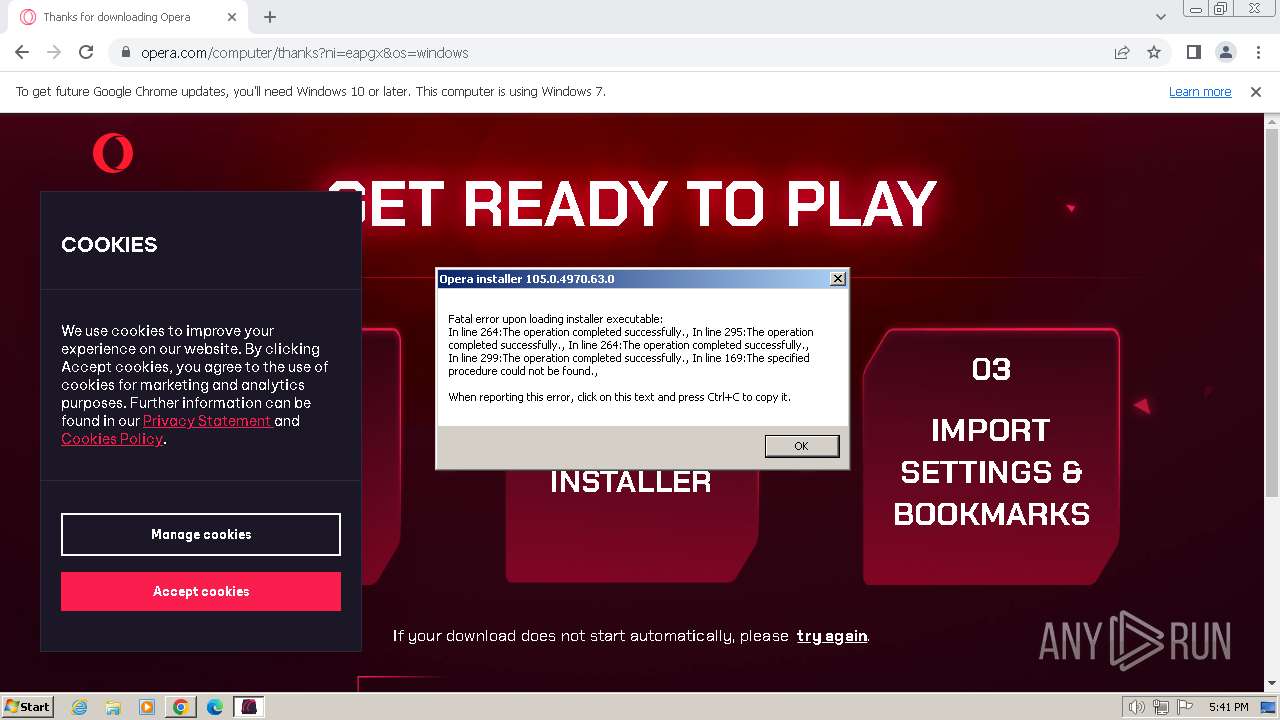Viewport: 1280px width, 720px height.
Task: Click the page vertical scrollbar
Action: pyautogui.click(x=1272, y=312)
